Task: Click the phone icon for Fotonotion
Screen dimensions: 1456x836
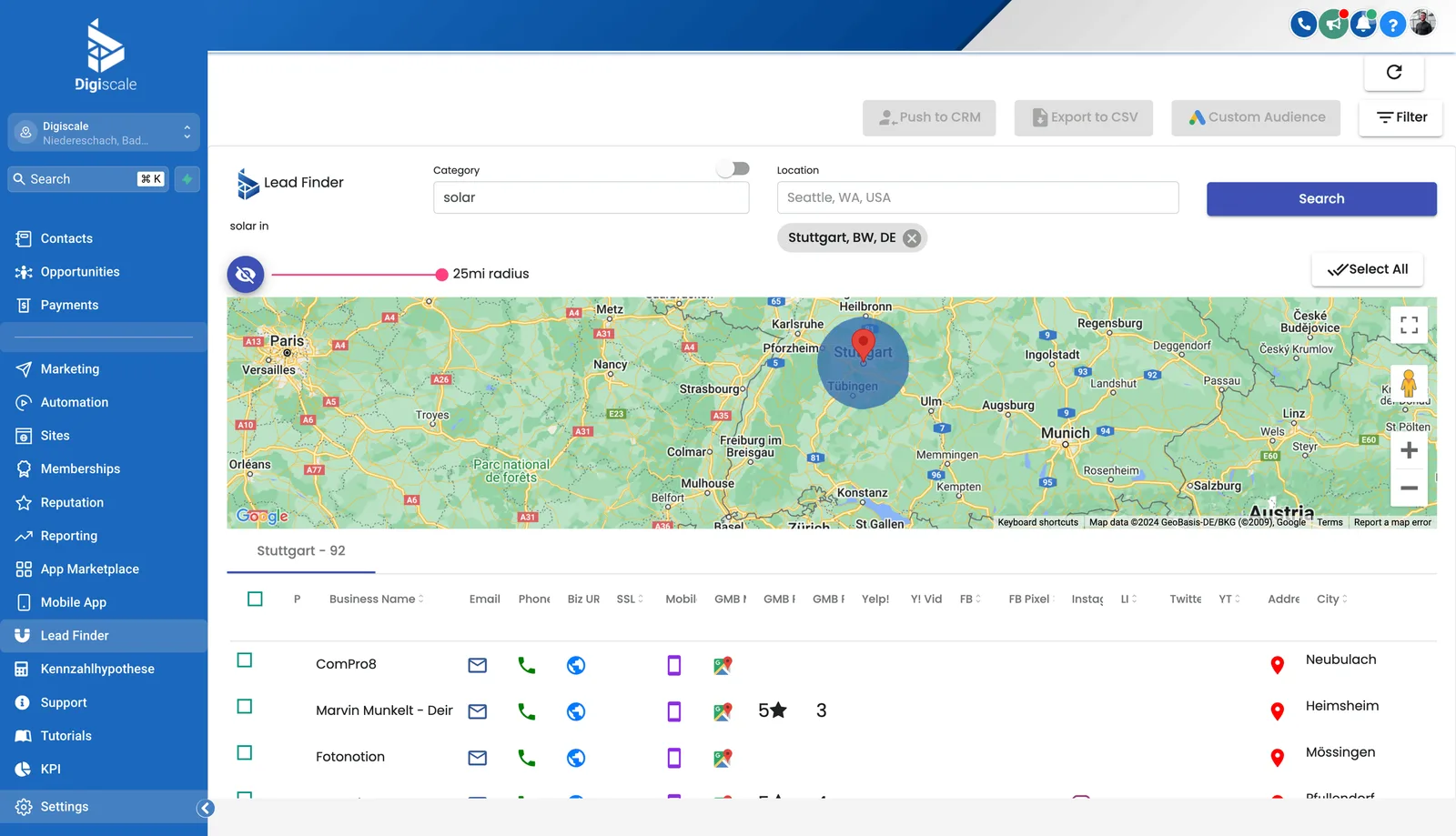Action: 527,757
